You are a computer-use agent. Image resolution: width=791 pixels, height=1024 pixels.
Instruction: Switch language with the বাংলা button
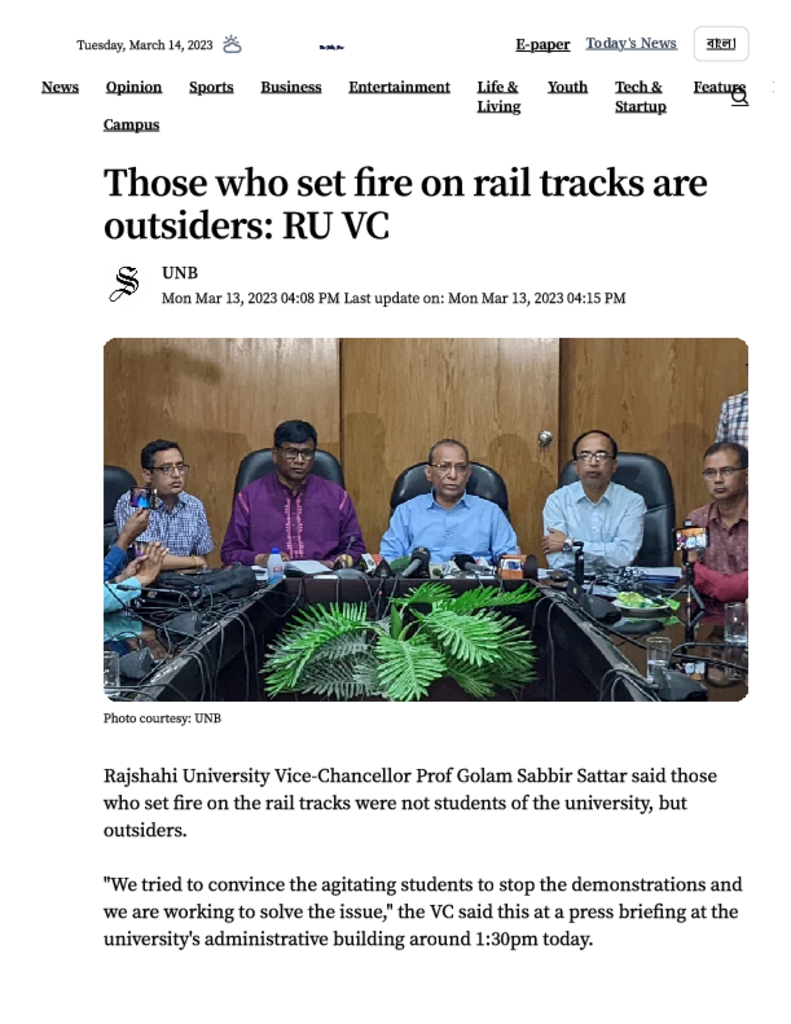click(721, 44)
